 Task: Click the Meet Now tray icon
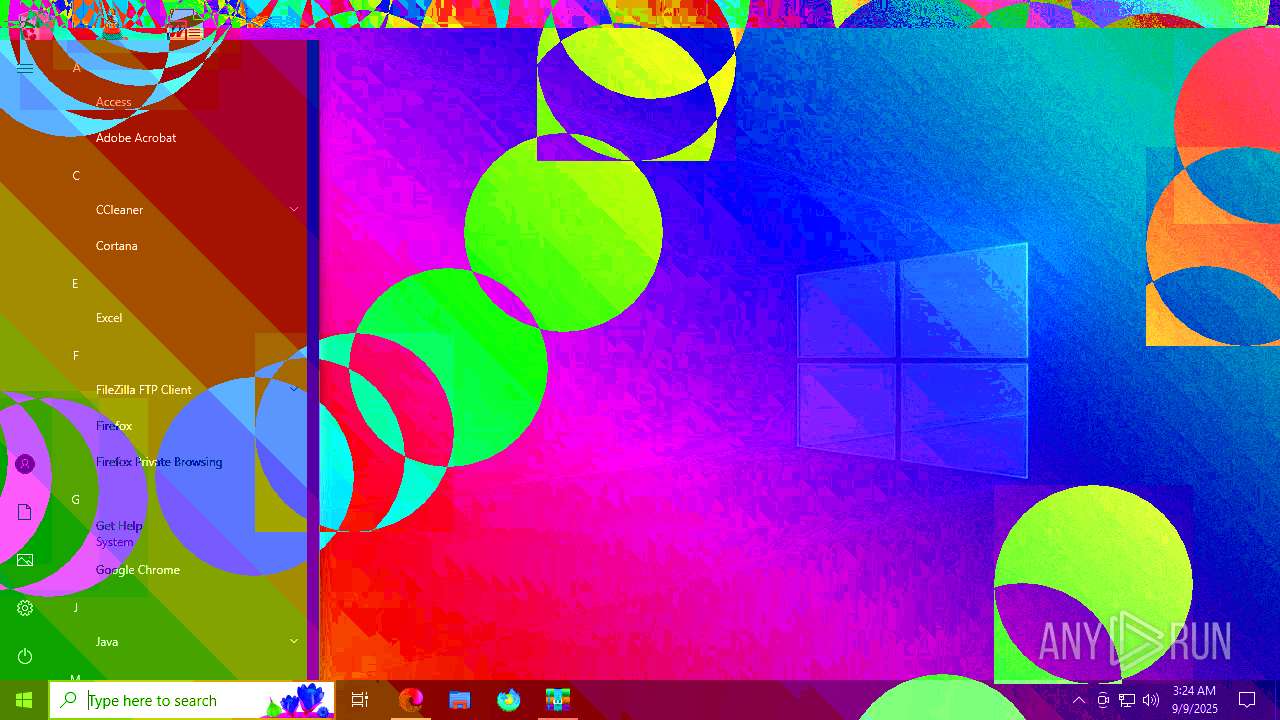tap(1103, 700)
